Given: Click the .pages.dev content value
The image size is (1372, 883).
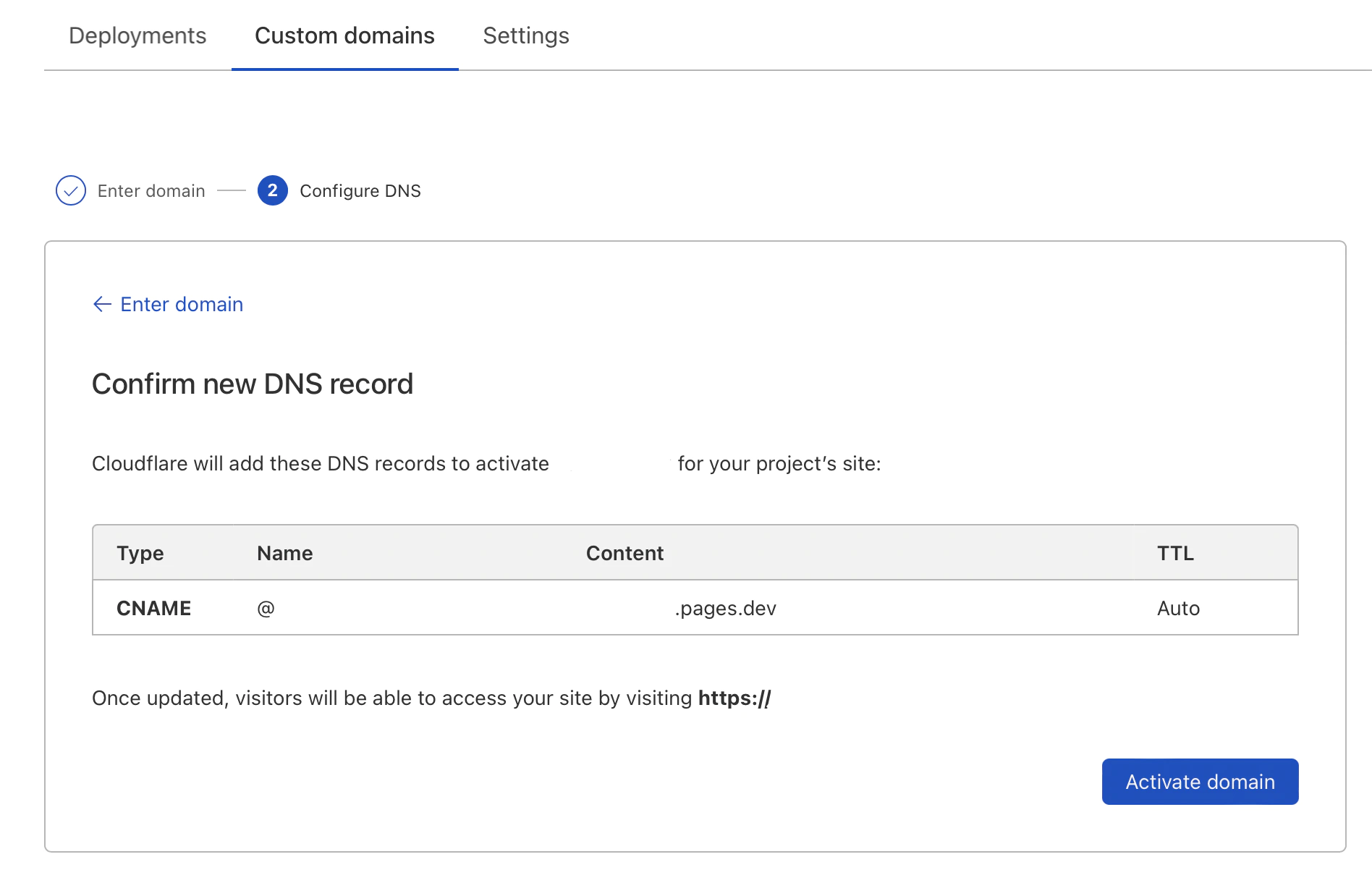Looking at the screenshot, I should [725, 608].
